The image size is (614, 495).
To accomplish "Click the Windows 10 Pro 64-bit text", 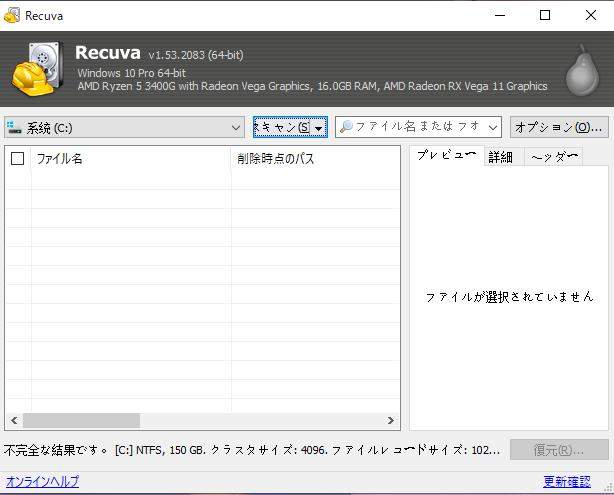I will [x=132, y=73].
